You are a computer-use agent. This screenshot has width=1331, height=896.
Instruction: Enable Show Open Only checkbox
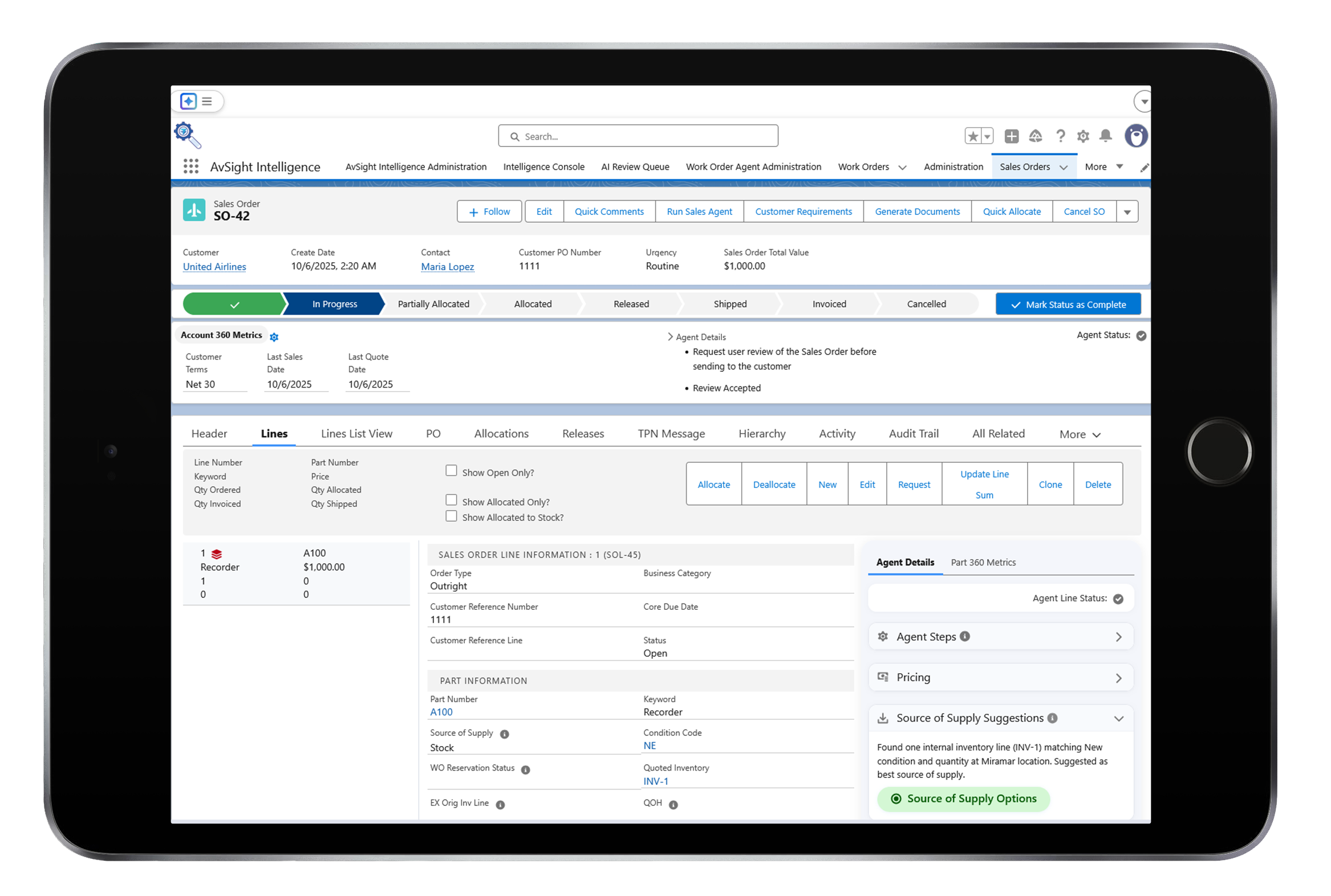click(451, 471)
